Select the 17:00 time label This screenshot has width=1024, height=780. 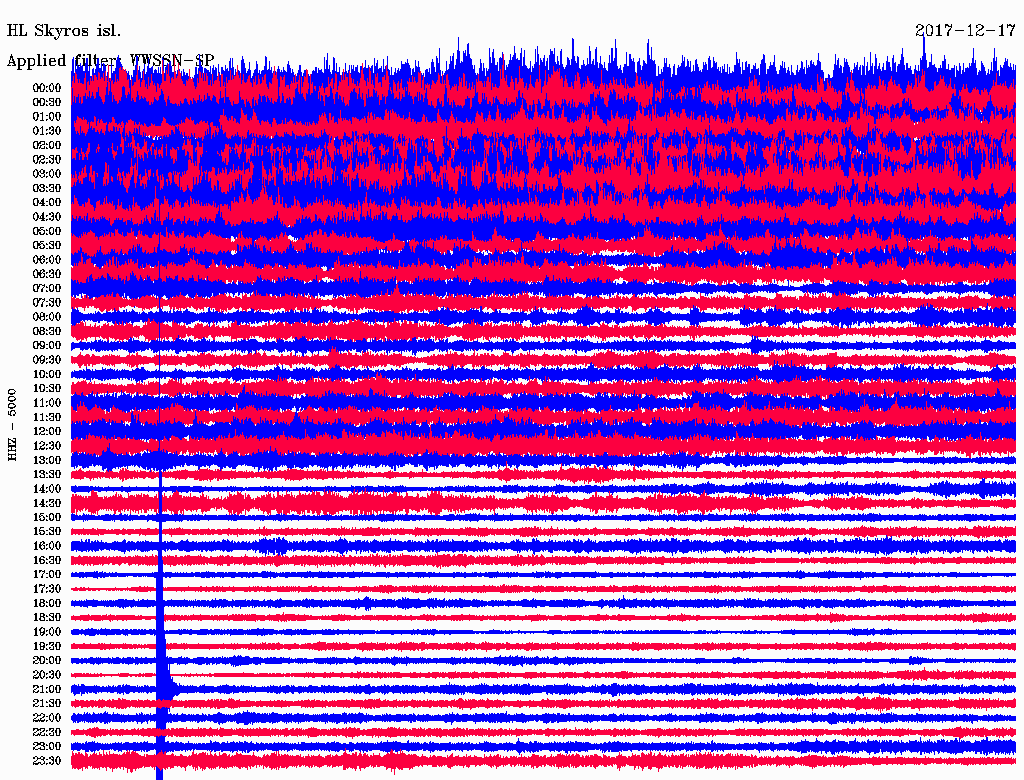[47, 575]
